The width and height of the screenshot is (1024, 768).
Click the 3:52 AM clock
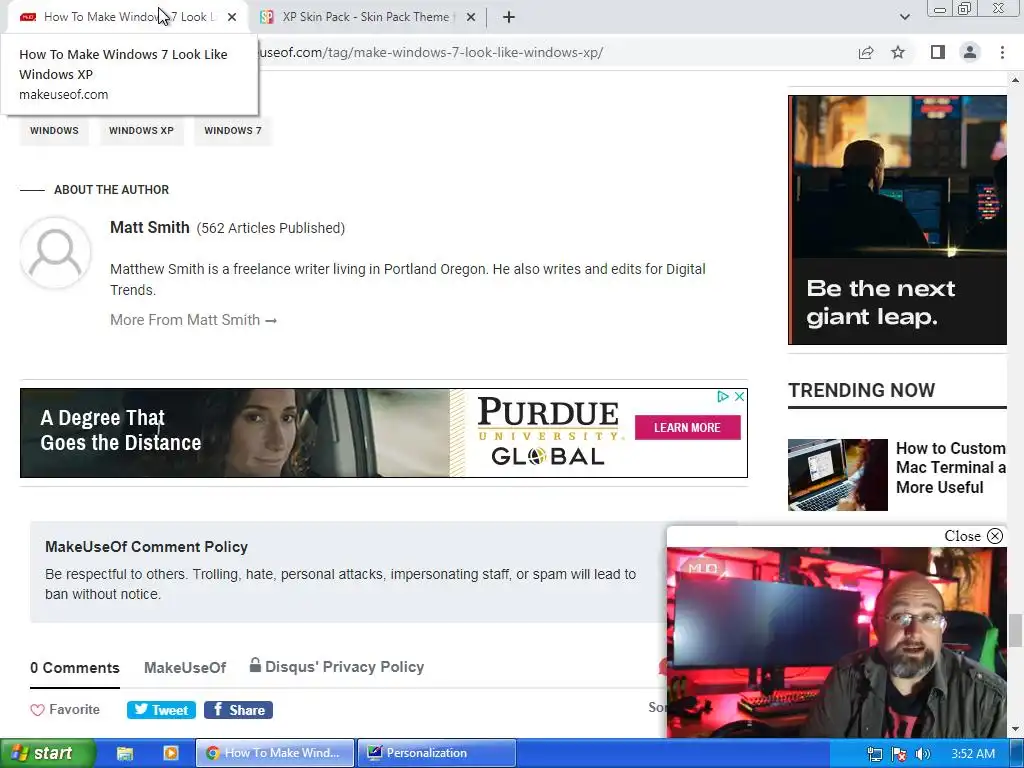pos(973,754)
